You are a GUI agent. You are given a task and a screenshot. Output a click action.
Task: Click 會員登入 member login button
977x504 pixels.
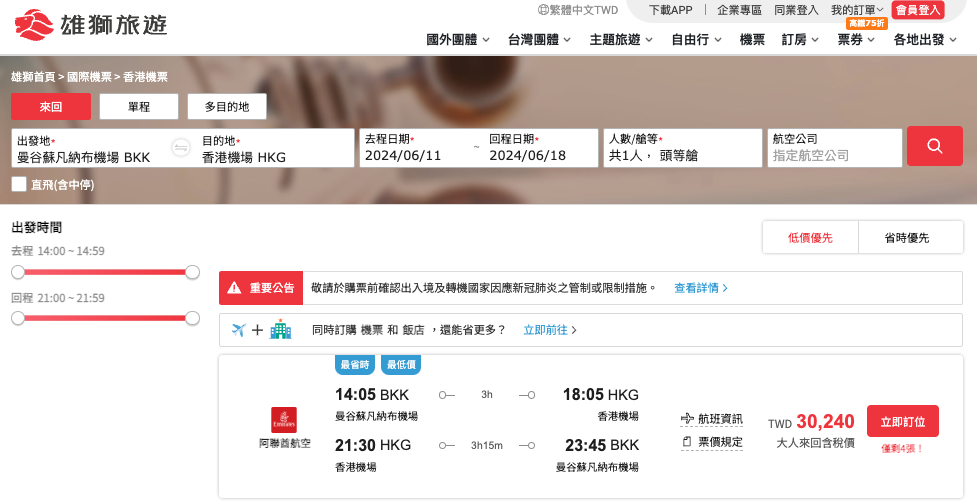pyautogui.click(x=918, y=10)
